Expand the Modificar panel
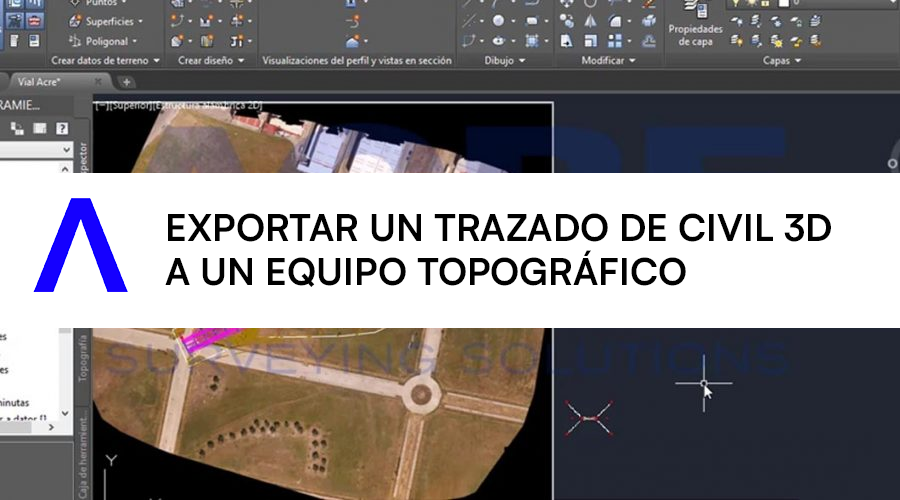This screenshot has height=500, width=900. point(608,60)
